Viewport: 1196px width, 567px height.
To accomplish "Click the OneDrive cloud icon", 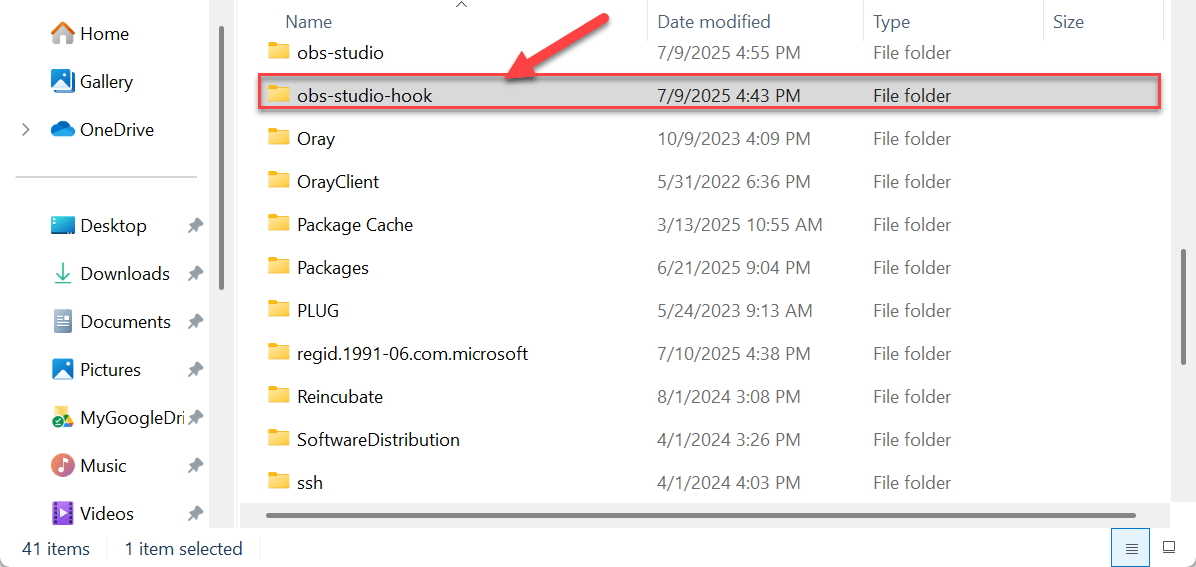I will coord(62,130).
